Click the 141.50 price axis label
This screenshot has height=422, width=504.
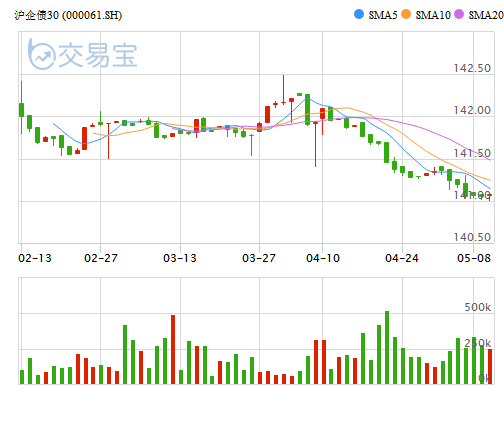(x=472, y=153)
